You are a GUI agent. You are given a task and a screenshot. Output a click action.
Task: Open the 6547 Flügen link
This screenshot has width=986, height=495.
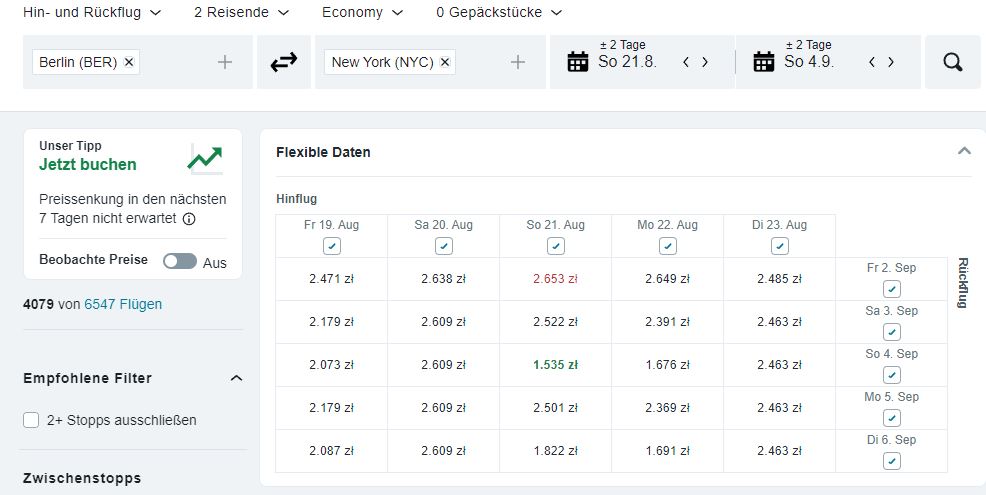click(x=123, y=304)
